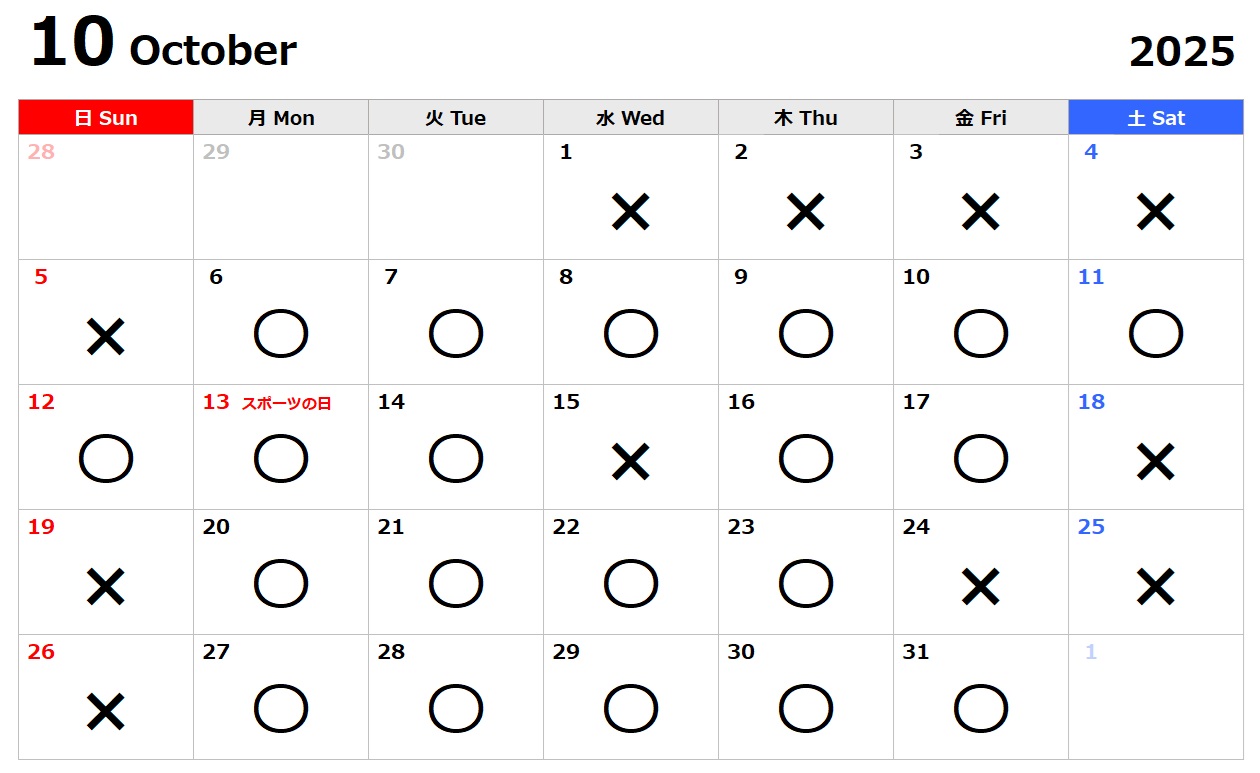This screenshot has height=773, width=1260.
Task: Click the 2025 year label
Action: (1182, 51)
